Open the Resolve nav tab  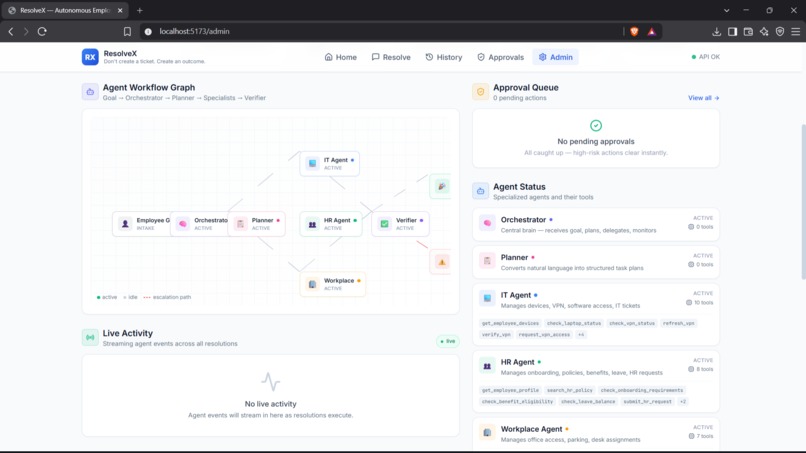click(391, 57)
